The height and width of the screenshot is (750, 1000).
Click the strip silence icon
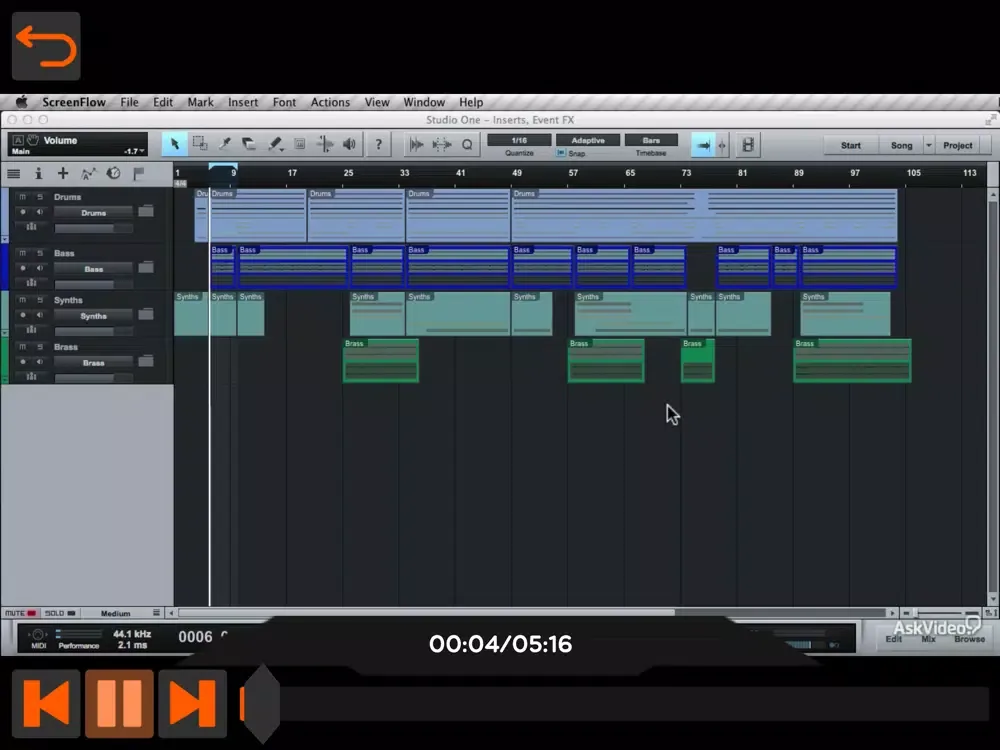point(441,145)
